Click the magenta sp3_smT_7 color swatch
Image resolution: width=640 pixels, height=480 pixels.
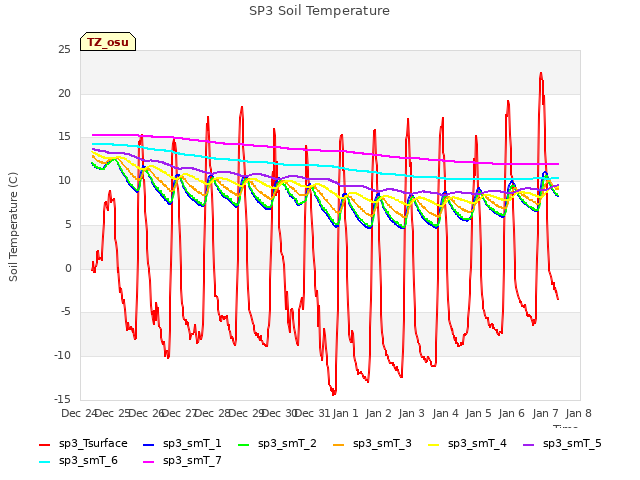click(x=149, y=462)
